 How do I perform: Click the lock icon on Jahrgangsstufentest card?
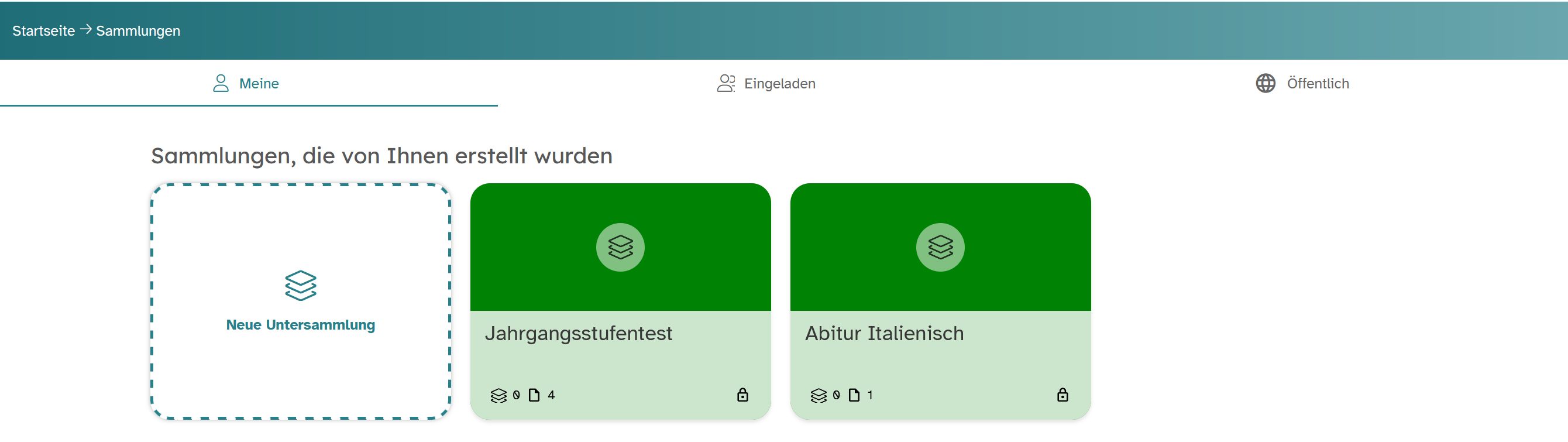742,395
